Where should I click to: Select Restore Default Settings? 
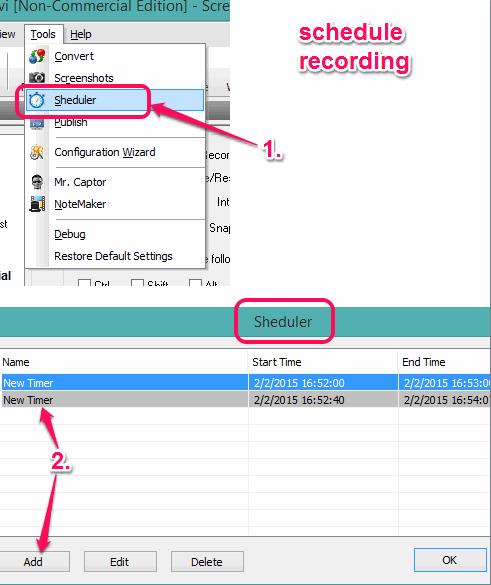(x=115, y=256)
